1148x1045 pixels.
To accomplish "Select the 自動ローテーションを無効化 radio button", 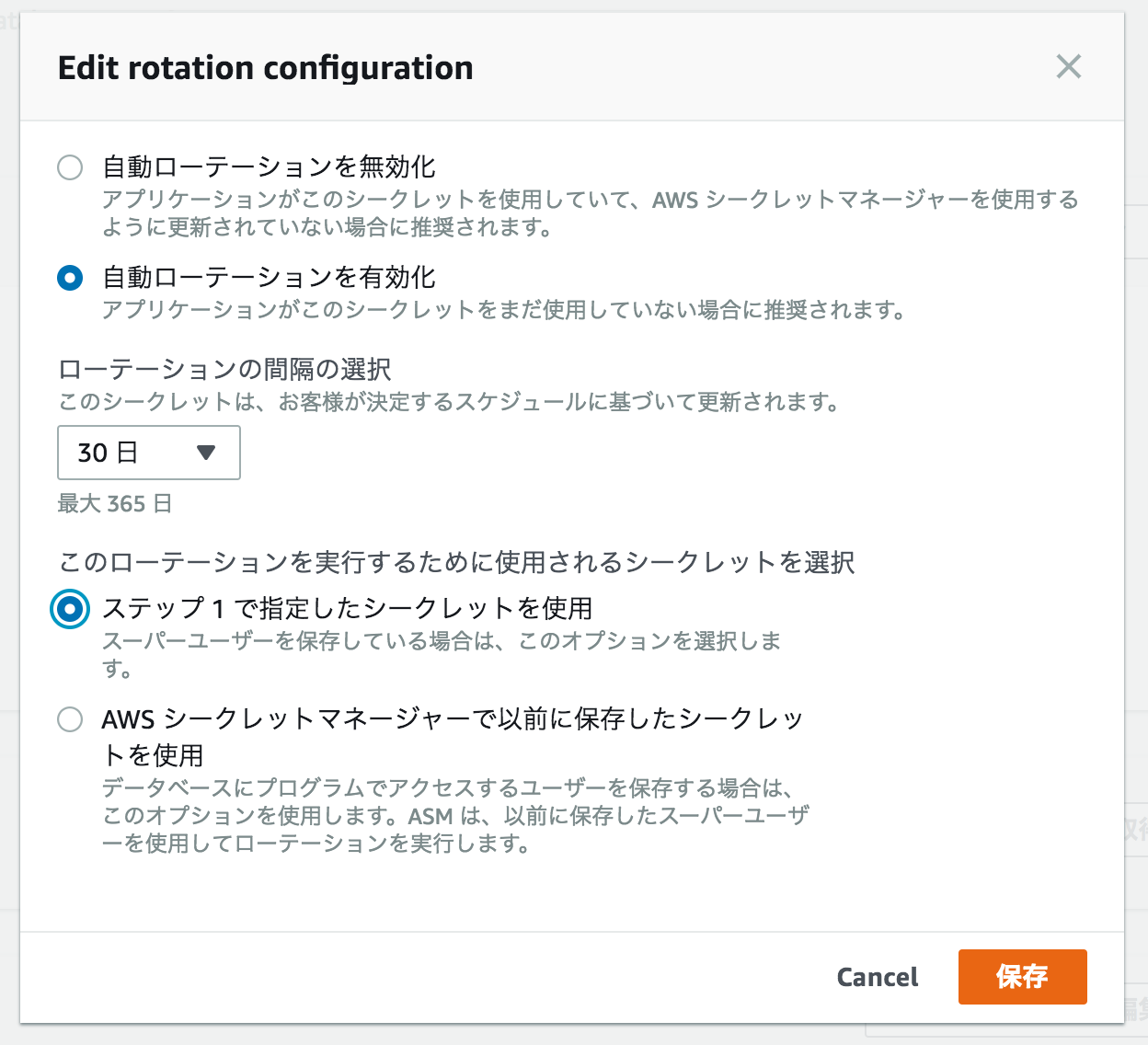I will pos(70,167).
